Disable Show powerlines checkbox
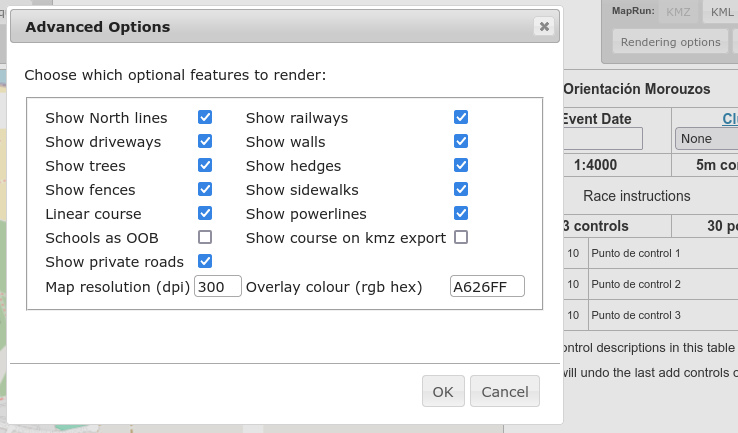The image size is (738, 433). click(x=461, y=213)
